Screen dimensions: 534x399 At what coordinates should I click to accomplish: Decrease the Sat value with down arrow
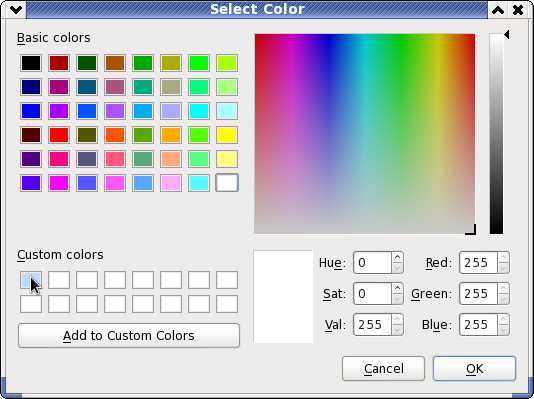coord(397,299)
